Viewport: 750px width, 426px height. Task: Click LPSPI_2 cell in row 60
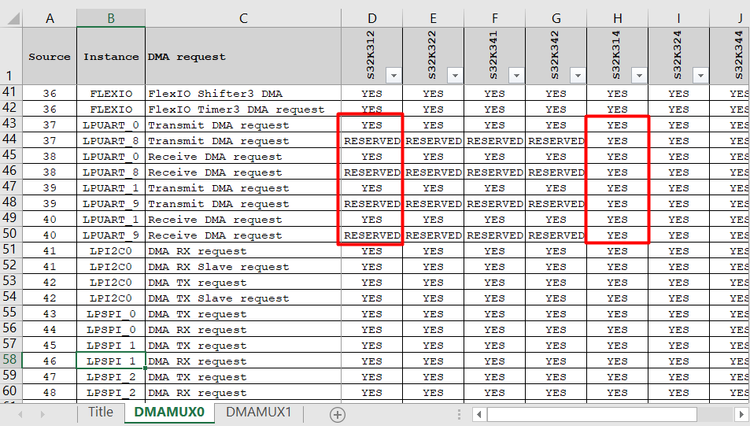pos(111,393)
